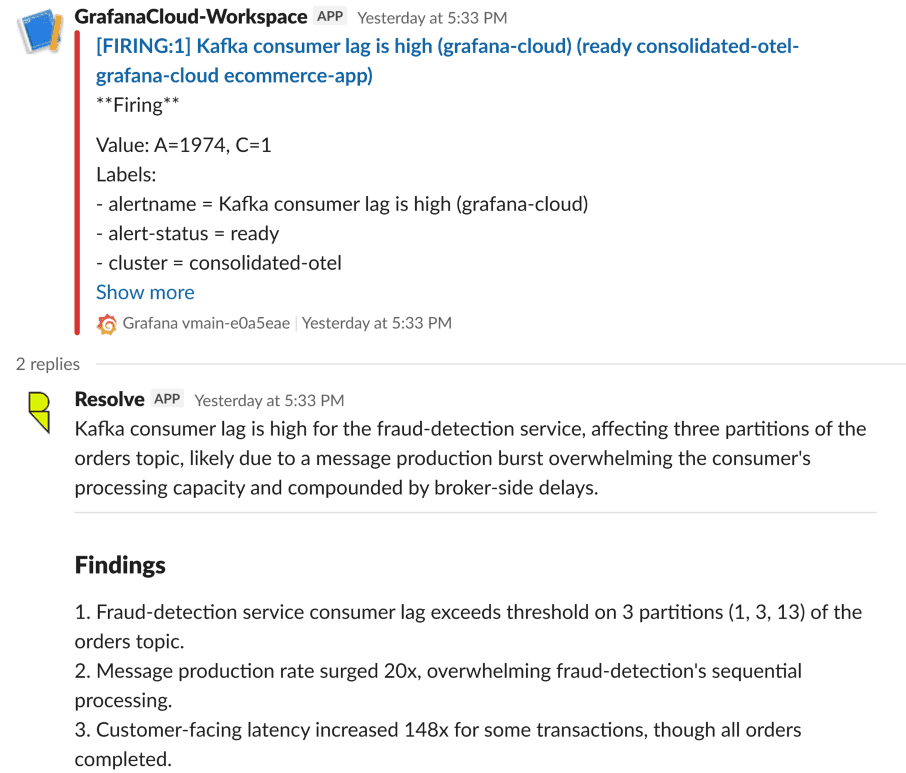Click the red attachment color bar
Screen dimensions: 906x773
[77, 181]
